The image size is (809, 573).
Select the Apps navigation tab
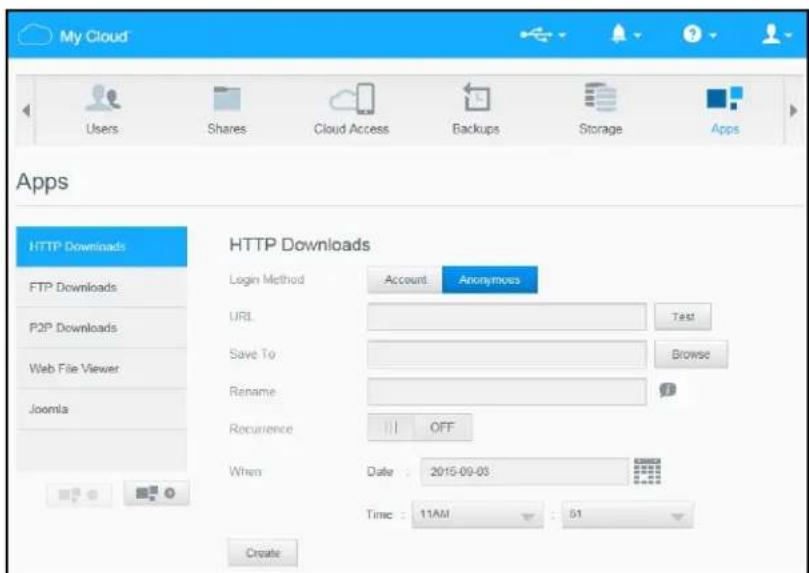coord(725,109)
